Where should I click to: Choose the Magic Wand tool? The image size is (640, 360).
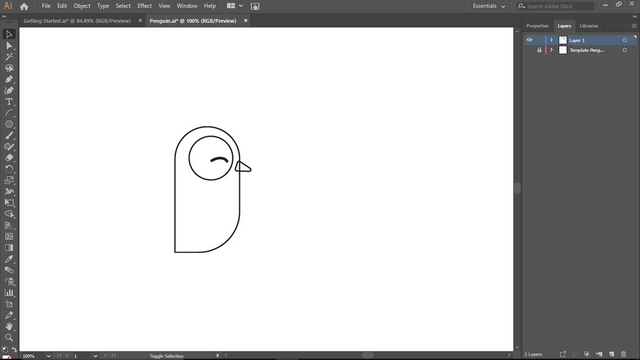[x=9, y=57]
